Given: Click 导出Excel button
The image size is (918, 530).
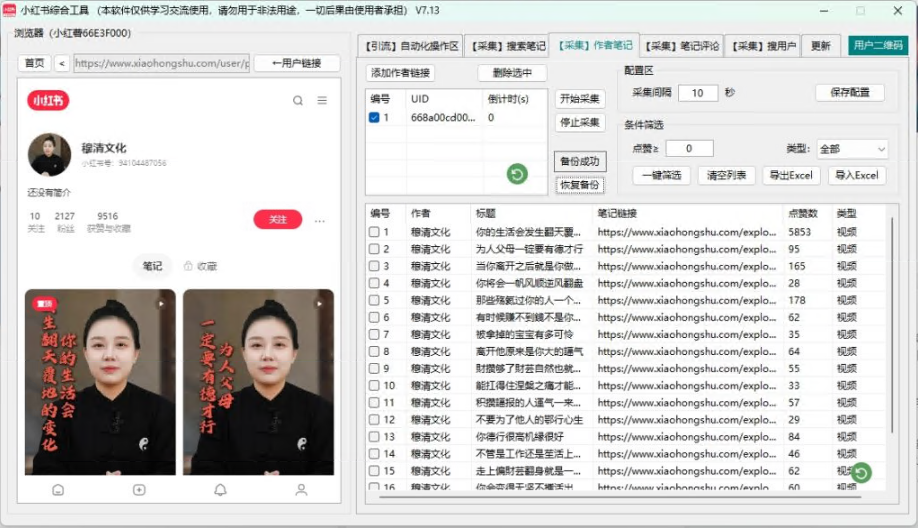Looking at the screenshot, I should point(791,175).
